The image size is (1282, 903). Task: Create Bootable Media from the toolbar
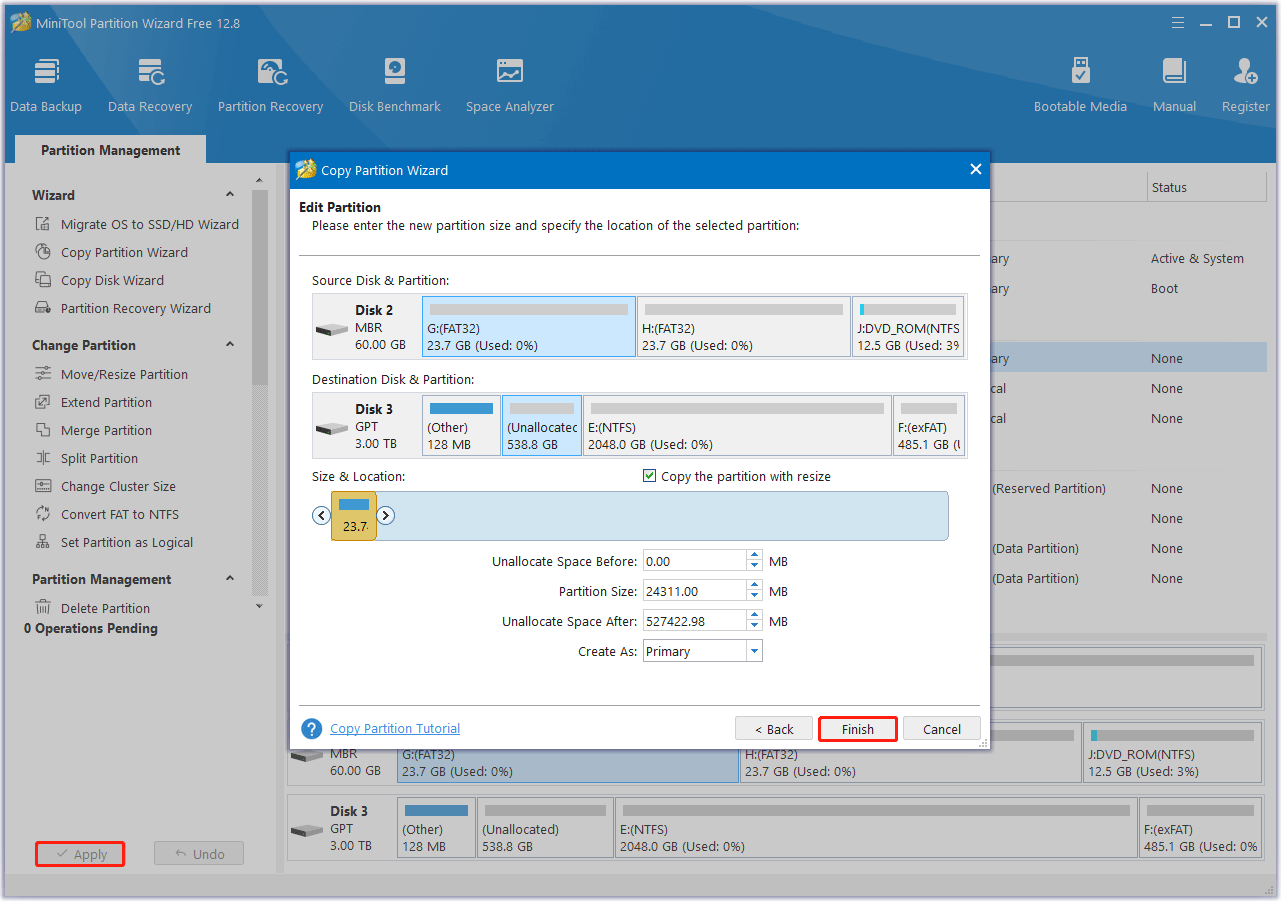coord(1080,86)
